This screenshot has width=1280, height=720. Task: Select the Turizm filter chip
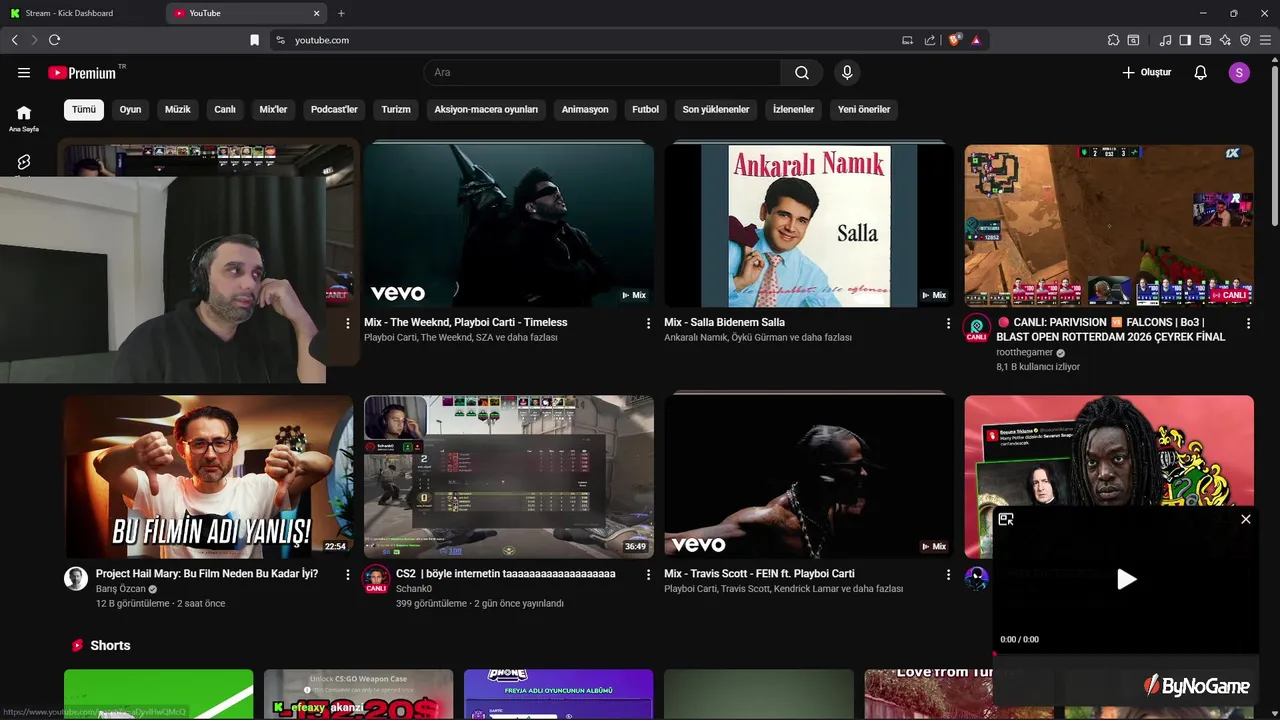click(396, 109)
